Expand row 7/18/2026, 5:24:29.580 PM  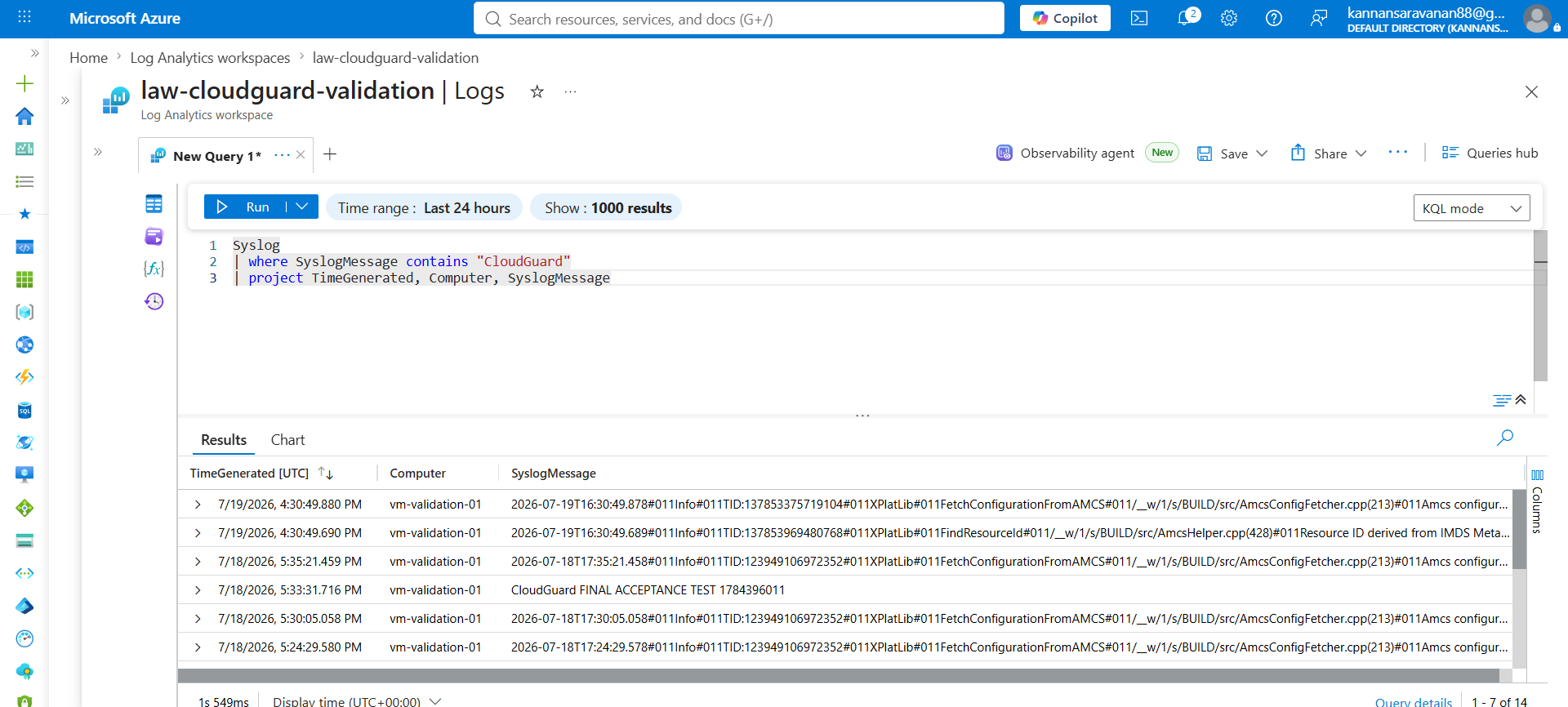198,647
